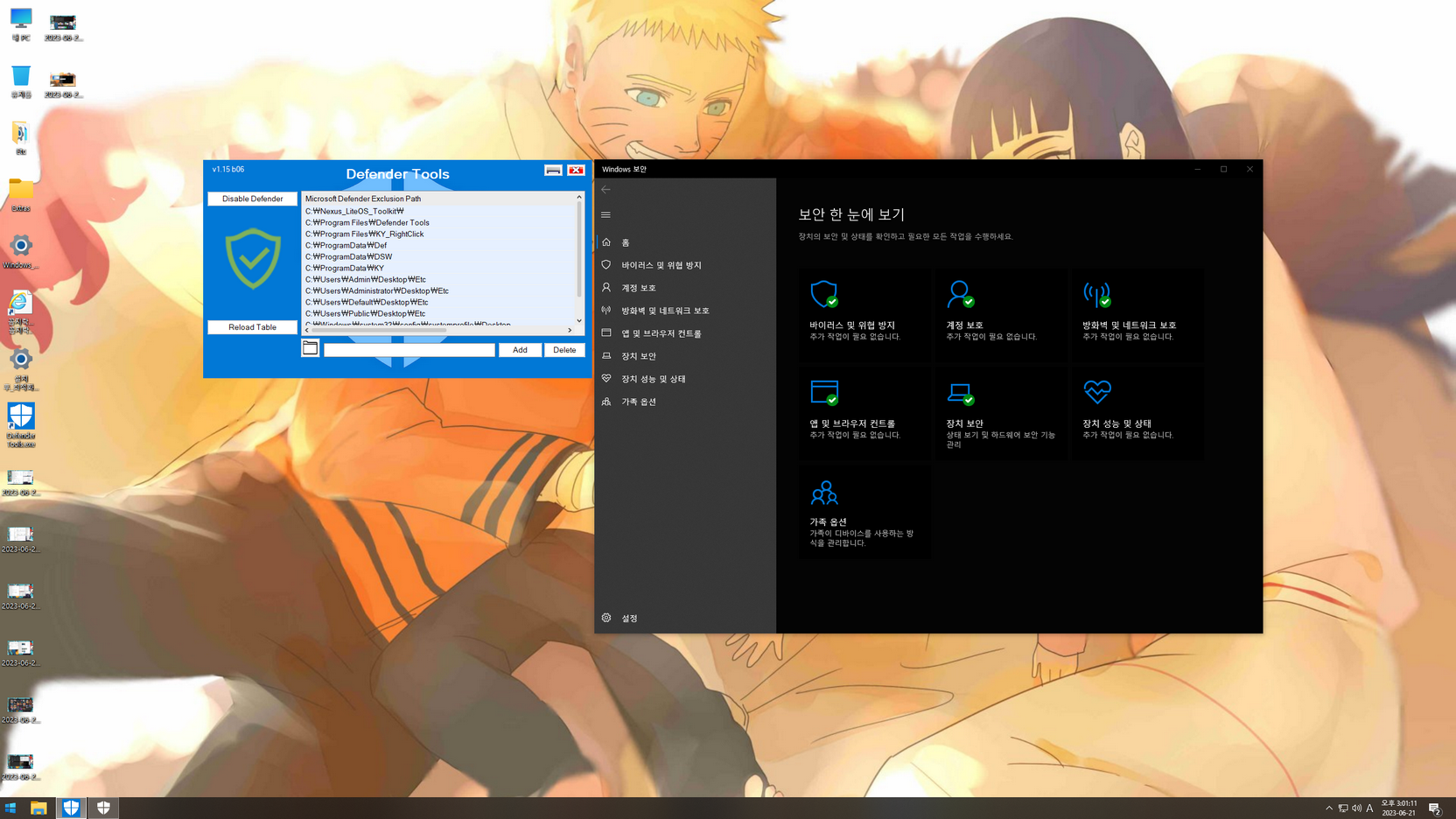
Task: Select the Windows_ gear desktop icon
Action: click(21, 252)
